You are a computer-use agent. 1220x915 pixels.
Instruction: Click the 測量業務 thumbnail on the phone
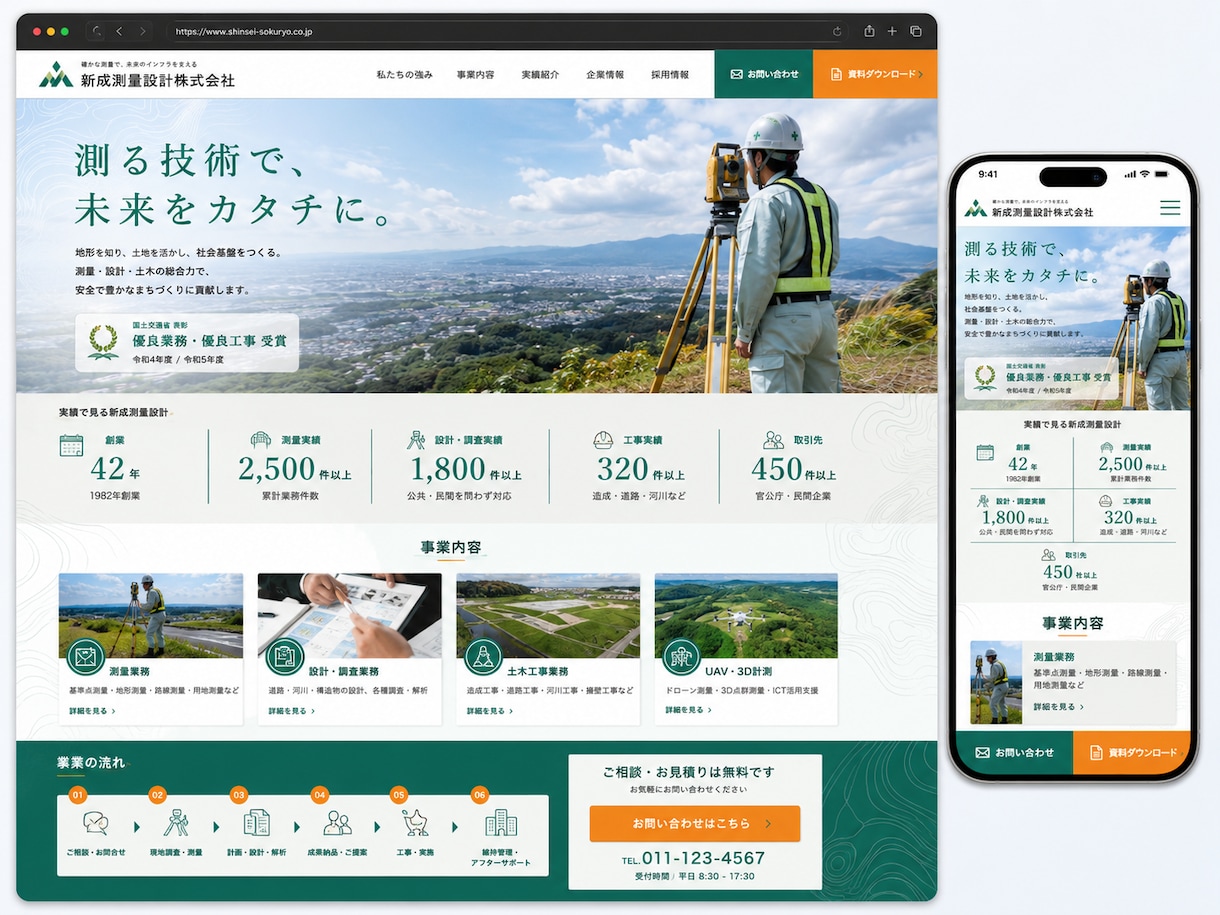point(997,682)
